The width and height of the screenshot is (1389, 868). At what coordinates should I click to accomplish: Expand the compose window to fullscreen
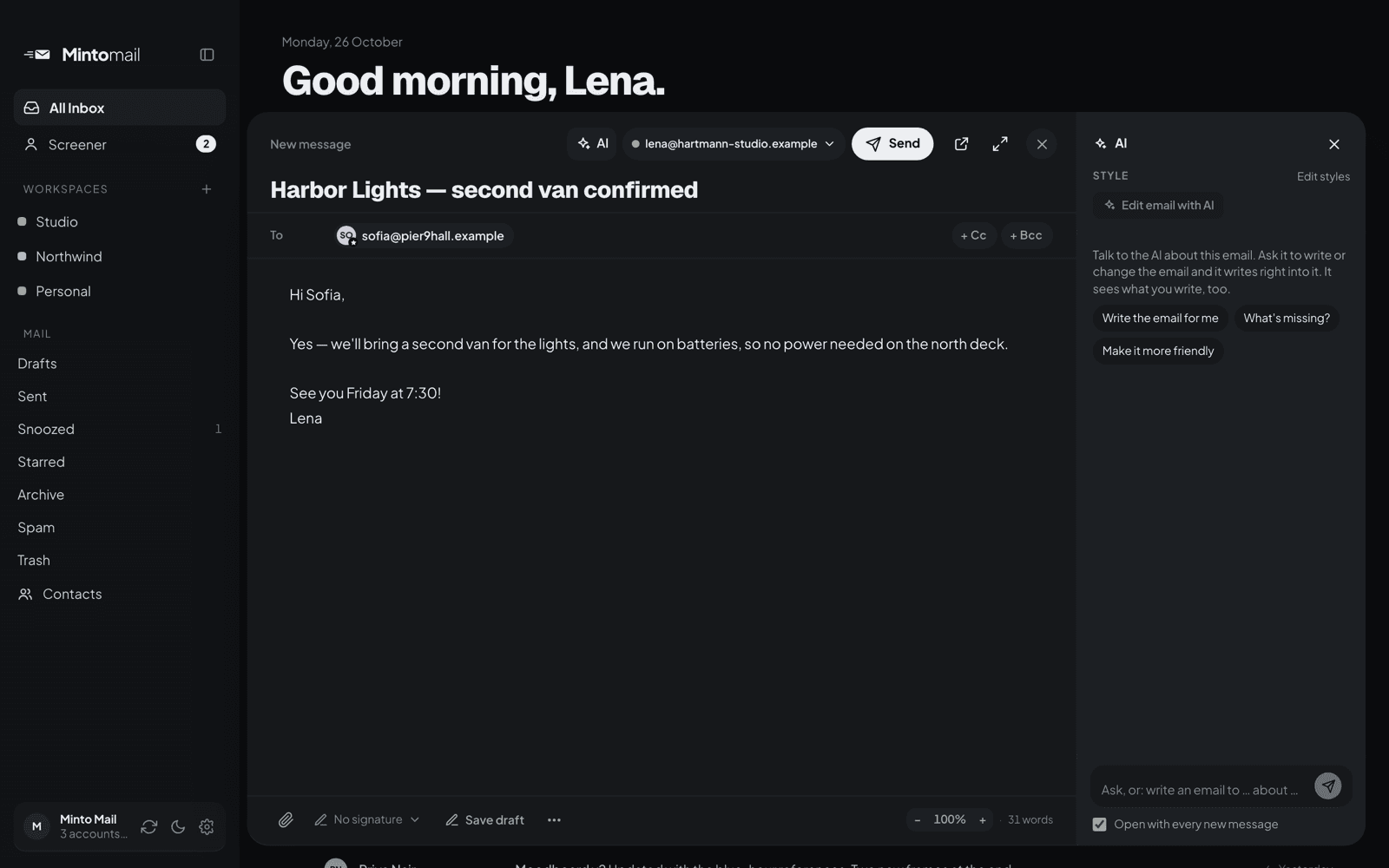1000,144
